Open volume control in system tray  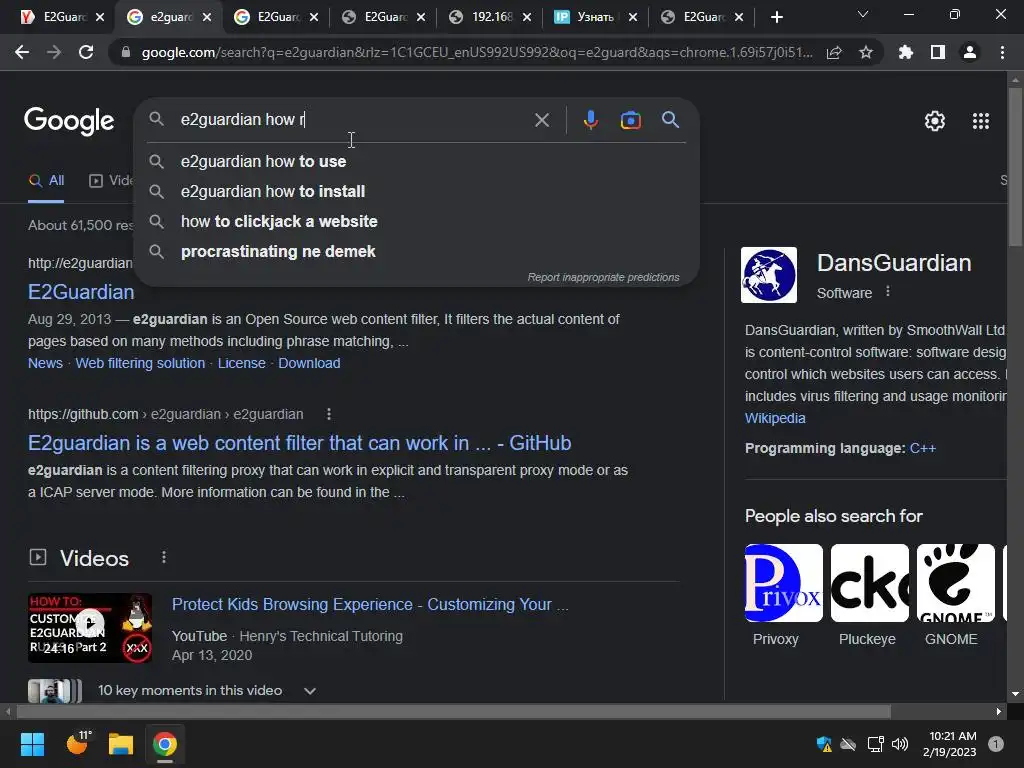900,744
